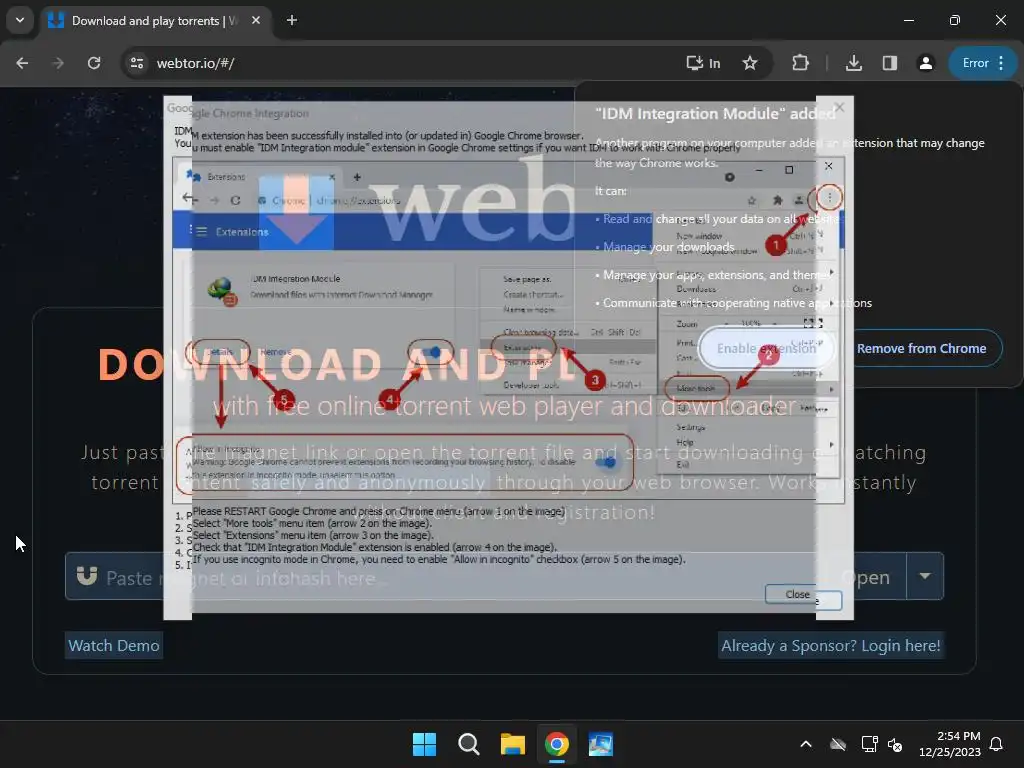Go back to previous page
Image resolution: width=1024 pixels, height=768 pixels.
(x=22, y=63)
